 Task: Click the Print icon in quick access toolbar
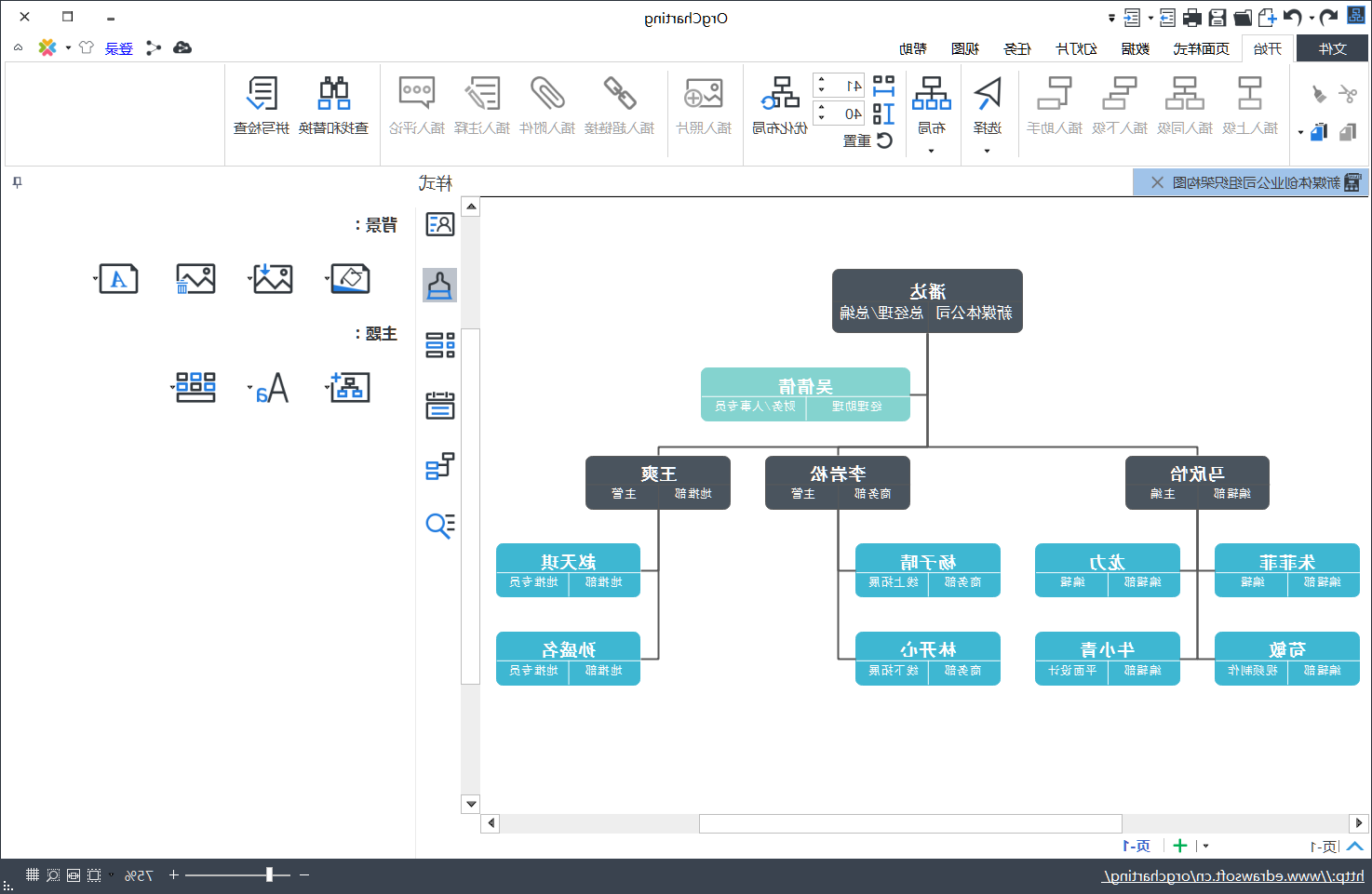pyautogui.click(x=1191, y=18)
